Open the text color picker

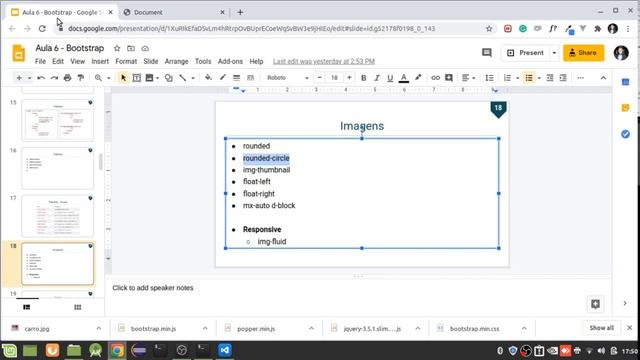click(x=404, y=78)
